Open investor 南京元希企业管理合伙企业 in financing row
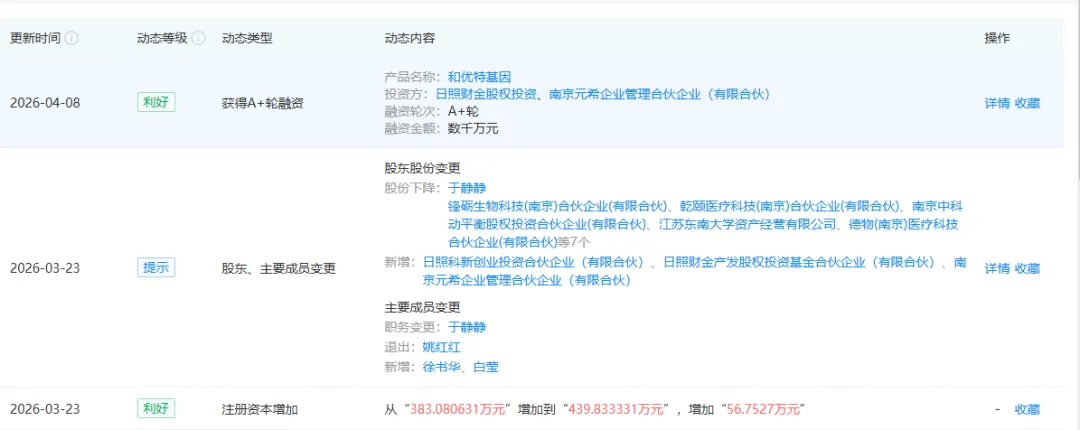The height and width of the screenshot is (430, 1080). pos(659,94)
